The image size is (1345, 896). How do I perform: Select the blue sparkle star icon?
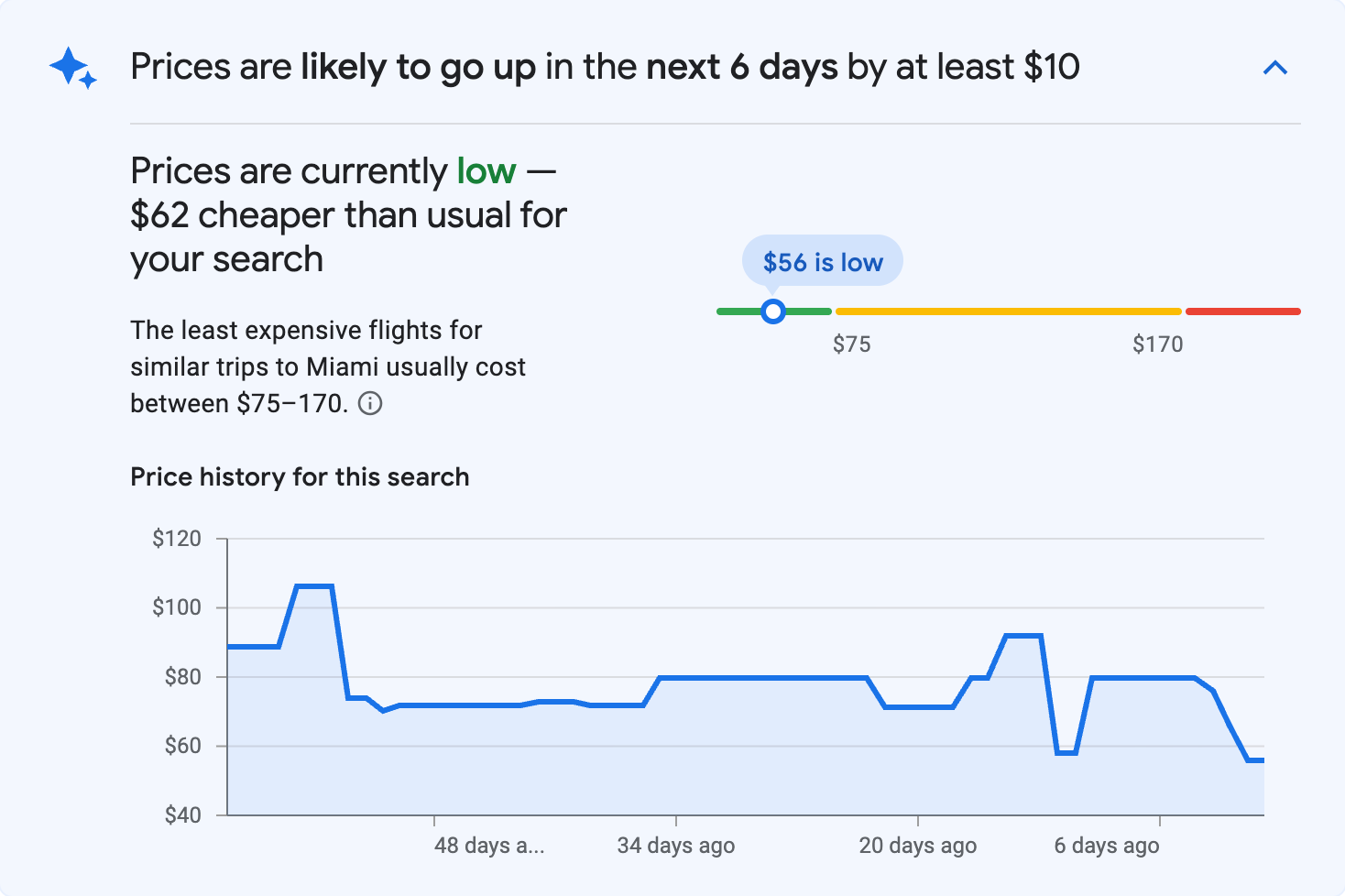[71, 67]
